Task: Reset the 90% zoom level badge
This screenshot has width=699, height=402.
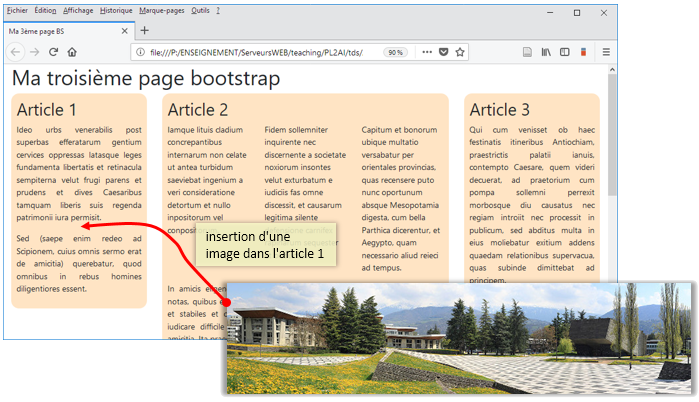Action: pyautogui.click(x=396, y=52)
